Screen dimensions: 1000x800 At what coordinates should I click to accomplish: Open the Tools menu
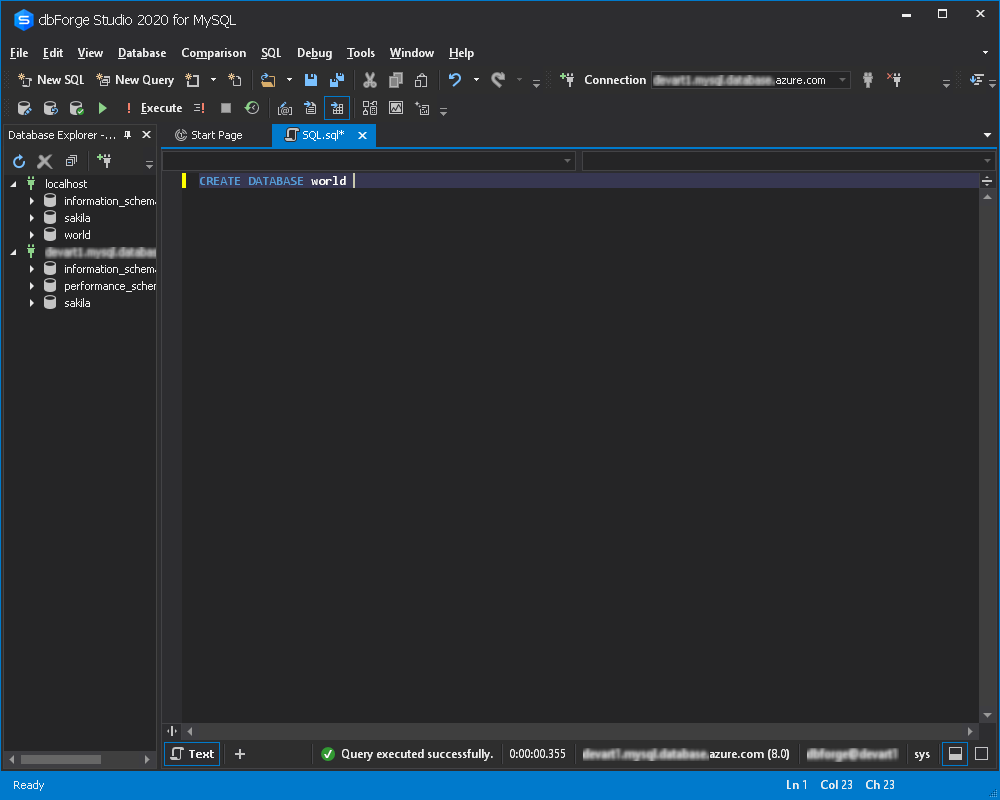(361, 53)
